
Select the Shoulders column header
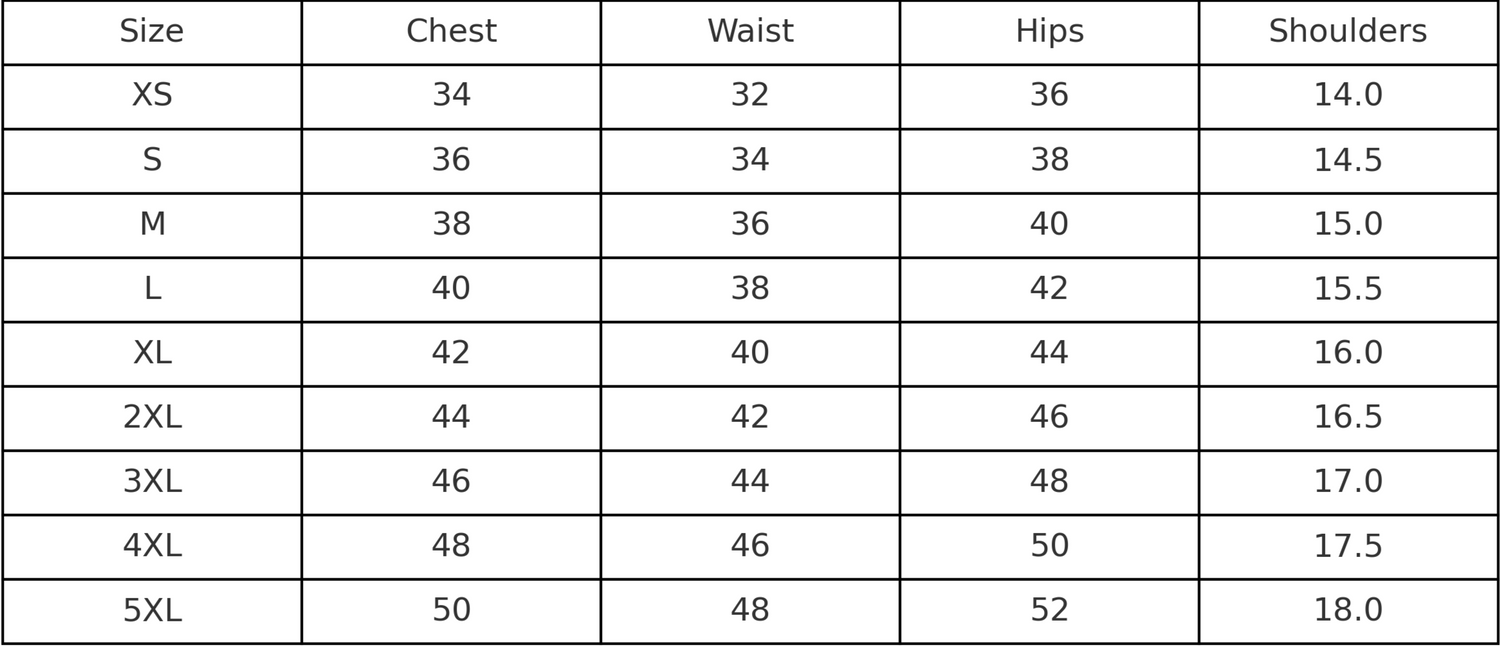1348,32
